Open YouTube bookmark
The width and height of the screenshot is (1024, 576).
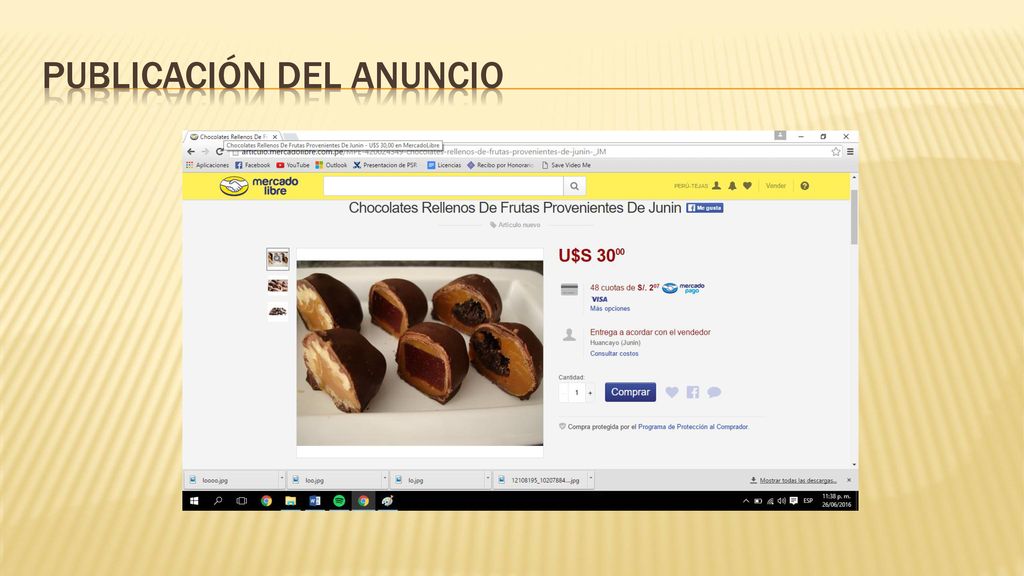pos(293,165)
